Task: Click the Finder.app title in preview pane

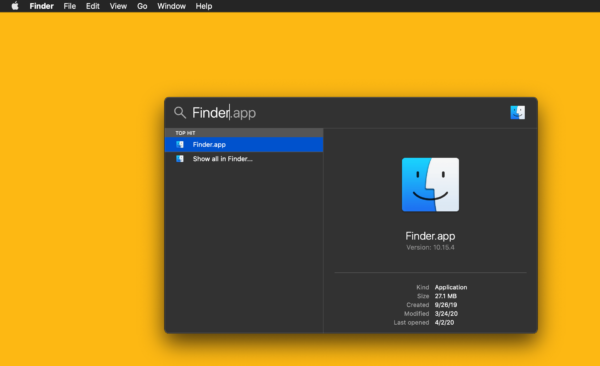Action: click(x=430, y=236)
